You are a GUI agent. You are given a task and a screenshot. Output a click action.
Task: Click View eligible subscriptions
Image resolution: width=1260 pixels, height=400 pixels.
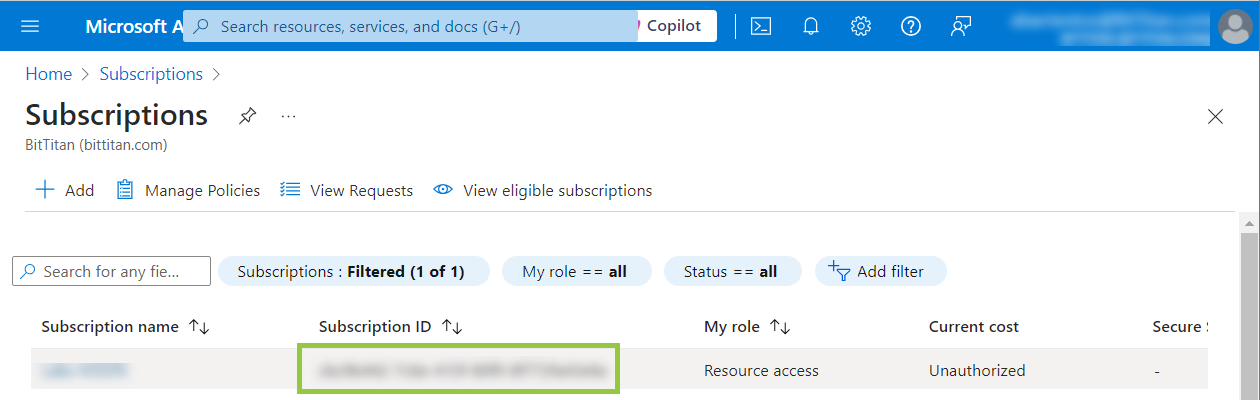pyautogui.click(x=543, y=190)
